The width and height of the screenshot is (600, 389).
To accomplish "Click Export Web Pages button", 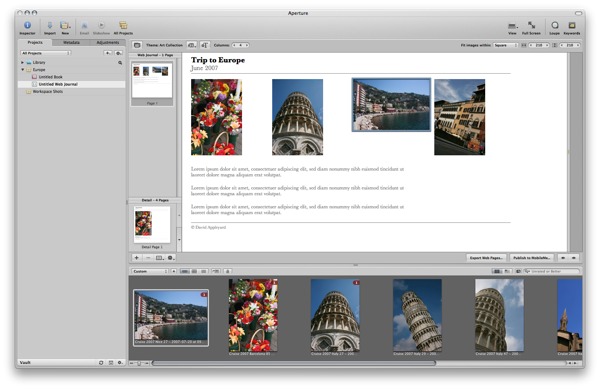I will [x=486, y=258].
